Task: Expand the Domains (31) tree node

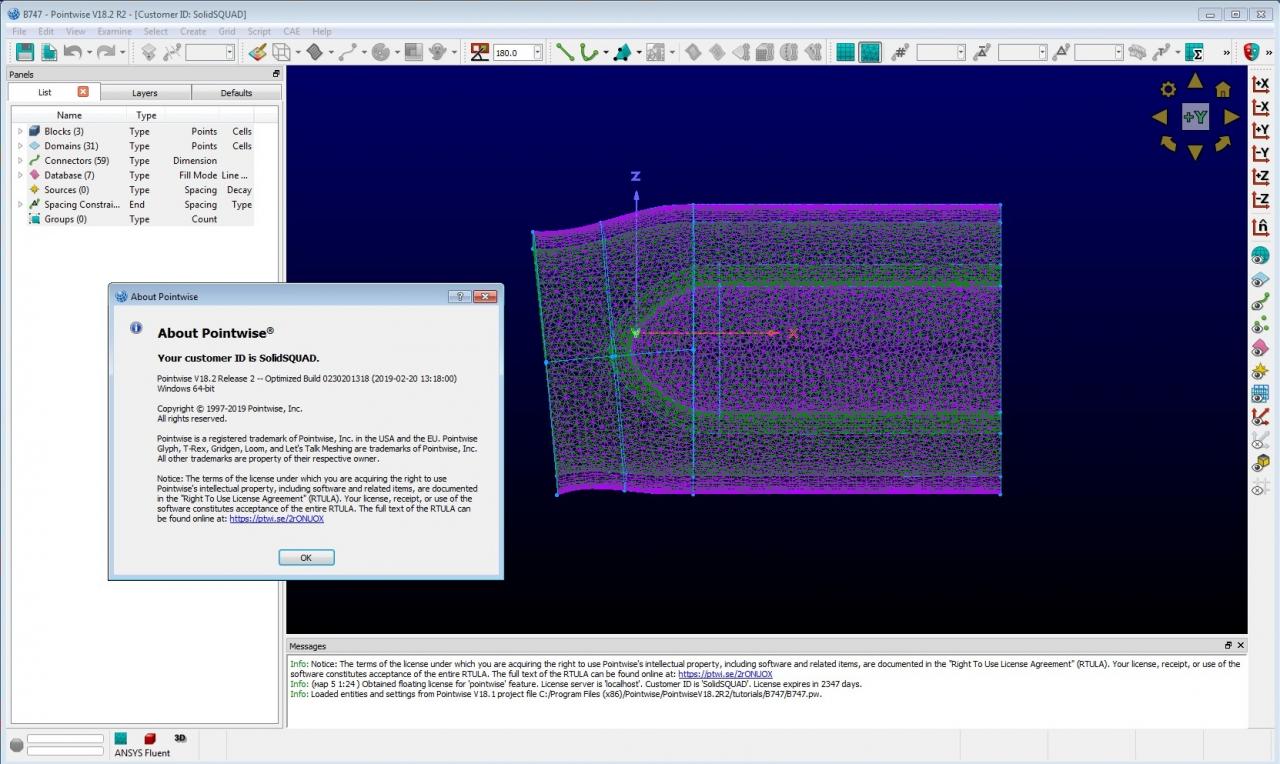Action: tap(20, 146)
